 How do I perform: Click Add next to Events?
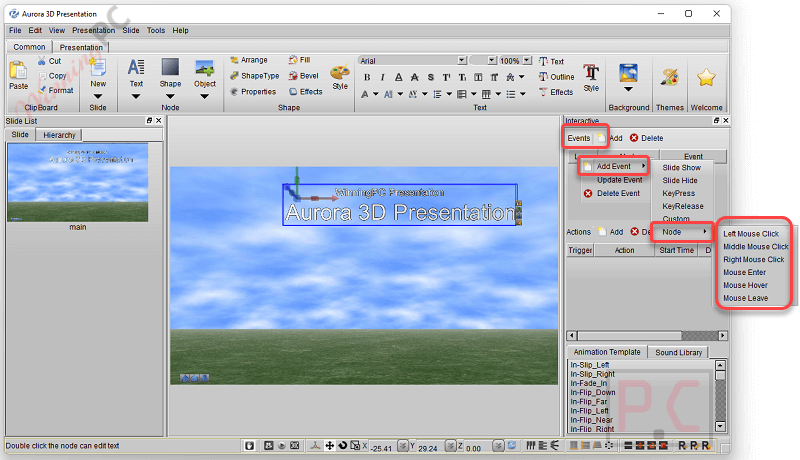tap(610, 138)
